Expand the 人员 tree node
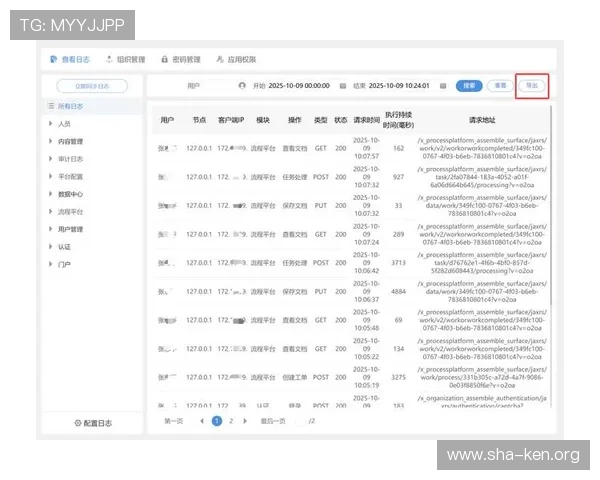600x480 pixels. pos(51,124)
